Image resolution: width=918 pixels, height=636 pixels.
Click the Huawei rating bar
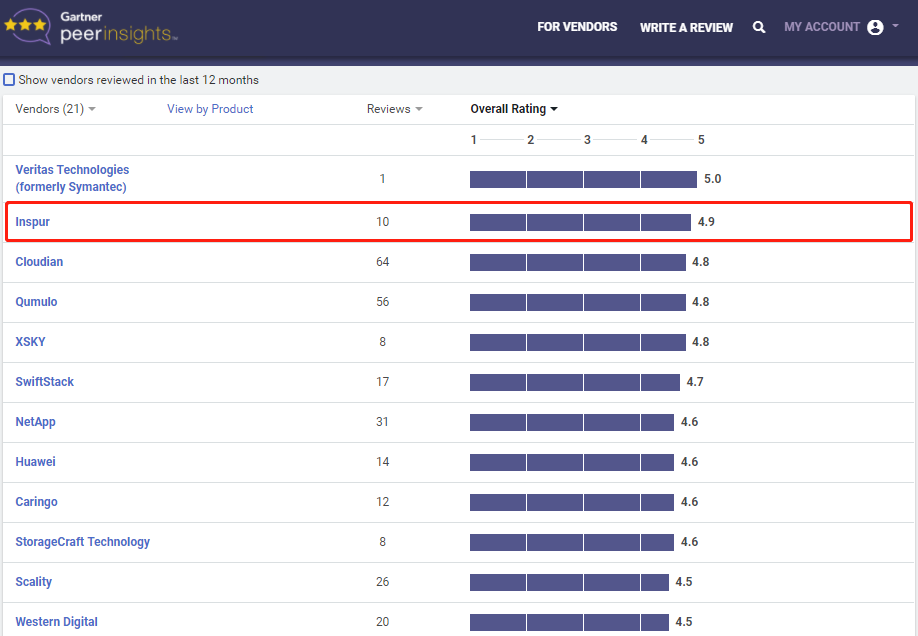pos(572,462)
